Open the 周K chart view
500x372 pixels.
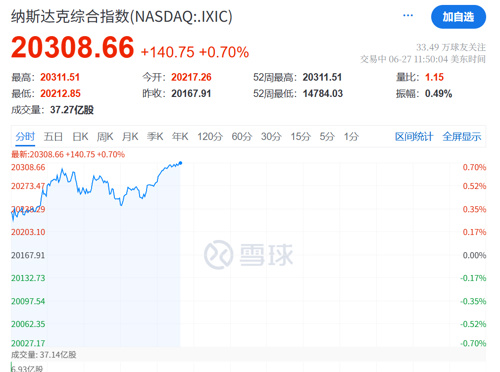pos(105,136)
